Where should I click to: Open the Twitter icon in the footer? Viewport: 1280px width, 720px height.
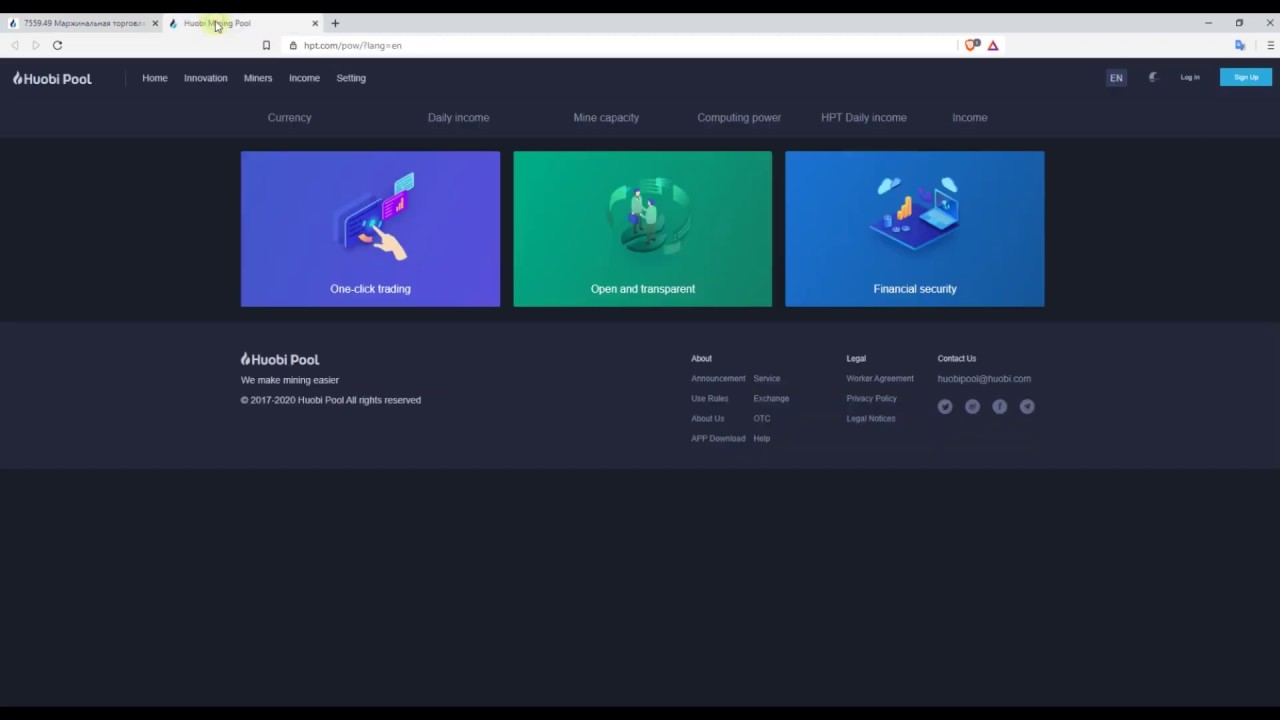[x=945, y=406]
